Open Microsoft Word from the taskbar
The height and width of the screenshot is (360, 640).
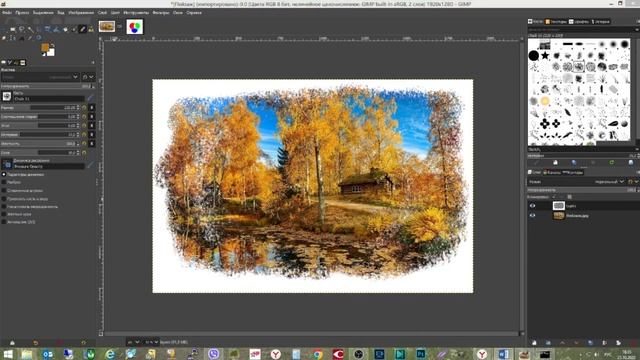point(503,354)
